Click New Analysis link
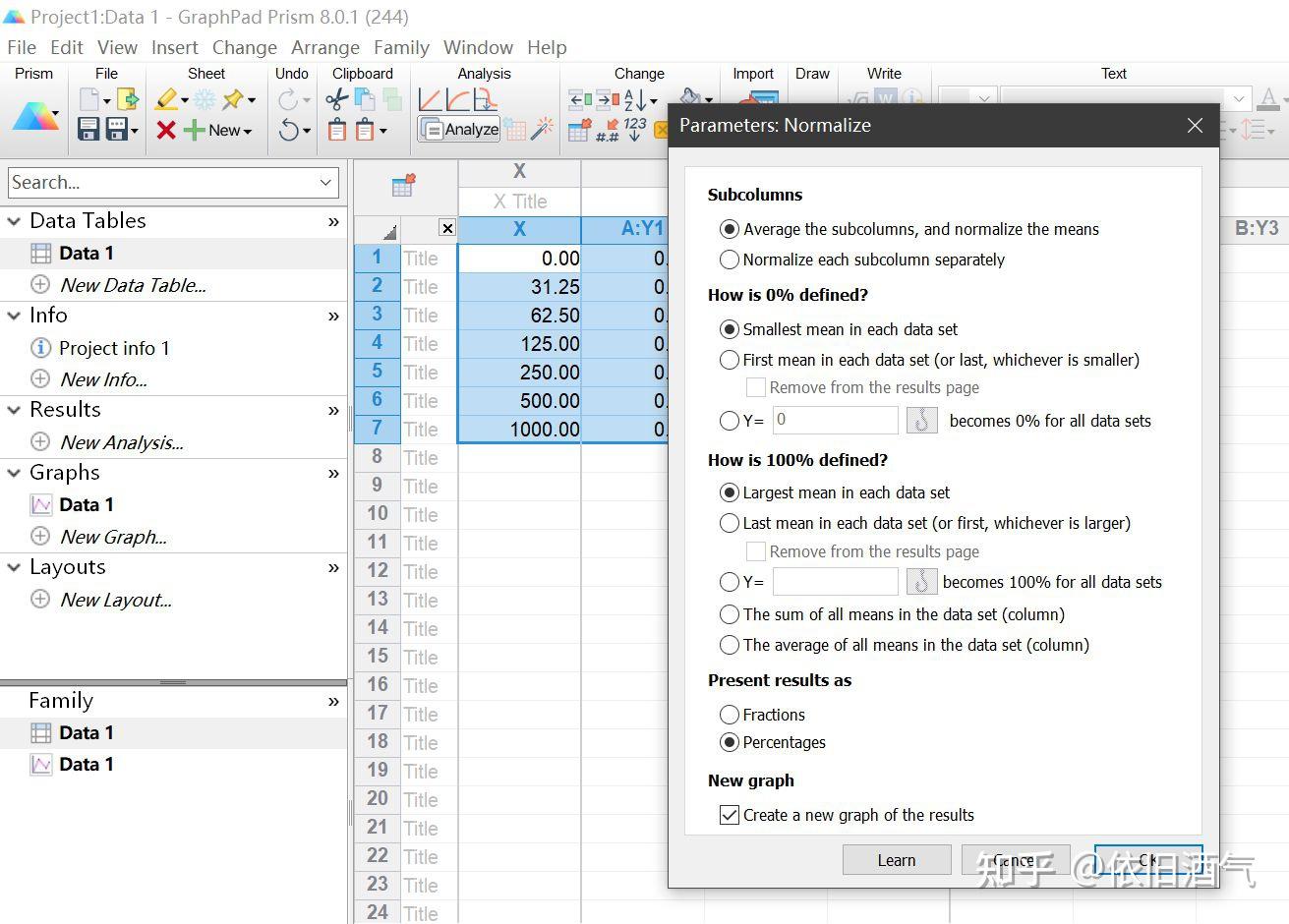1289x924 pixels. 121,442
